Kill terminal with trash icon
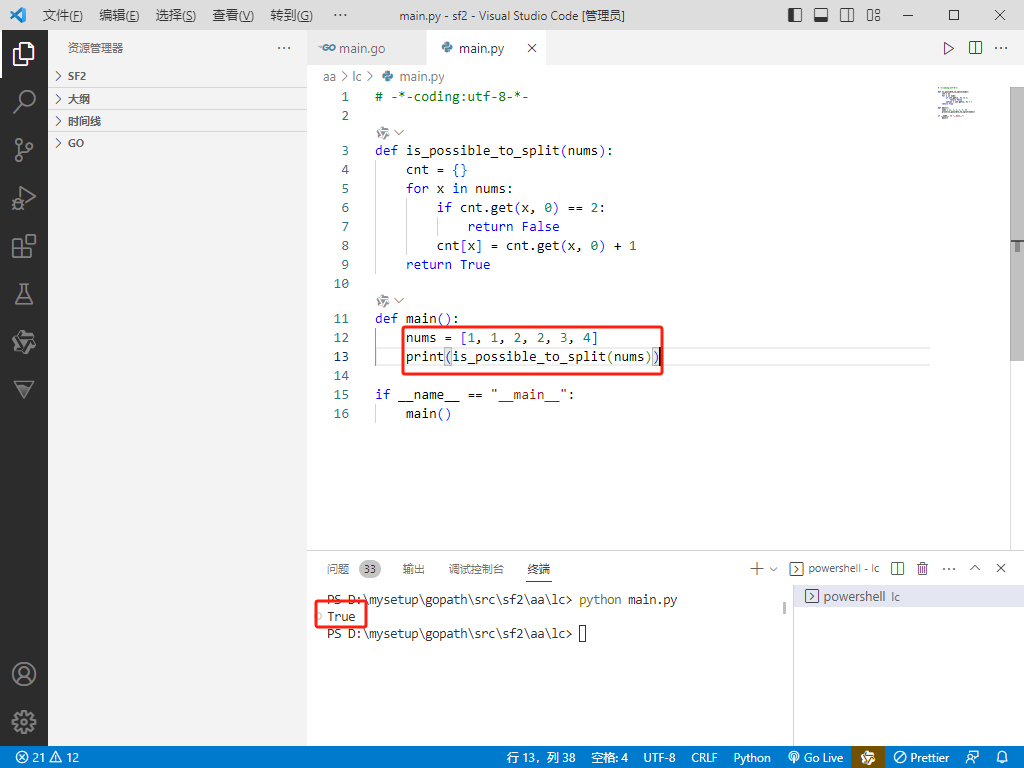This screenshot has width=1024, height=768. [x=923, y=568]
